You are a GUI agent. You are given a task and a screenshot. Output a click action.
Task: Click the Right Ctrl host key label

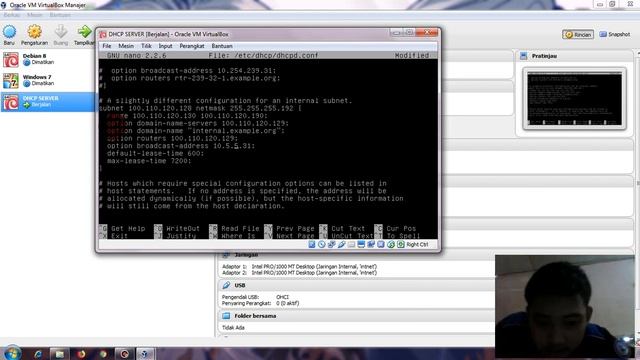pyautogui.click(x=417, y=244)
